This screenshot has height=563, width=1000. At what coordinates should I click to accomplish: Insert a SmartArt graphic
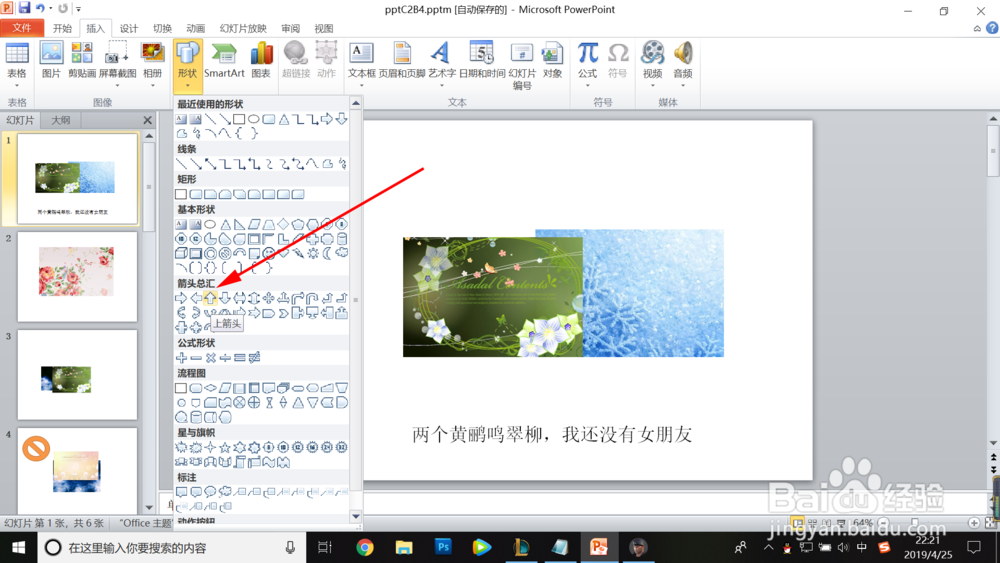224,60
